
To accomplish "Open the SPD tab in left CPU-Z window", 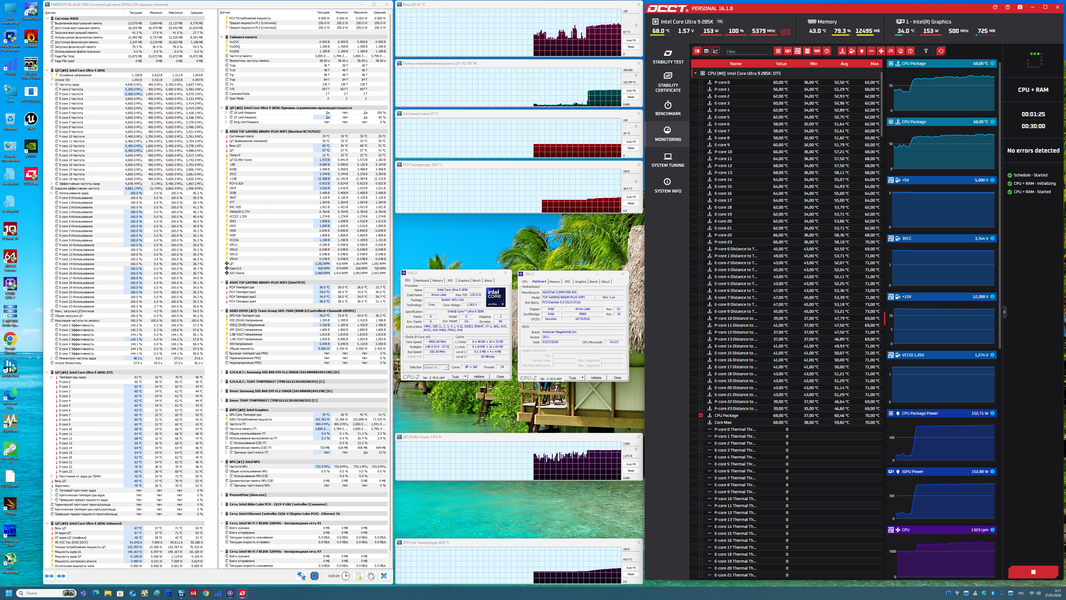I will 450,281.
